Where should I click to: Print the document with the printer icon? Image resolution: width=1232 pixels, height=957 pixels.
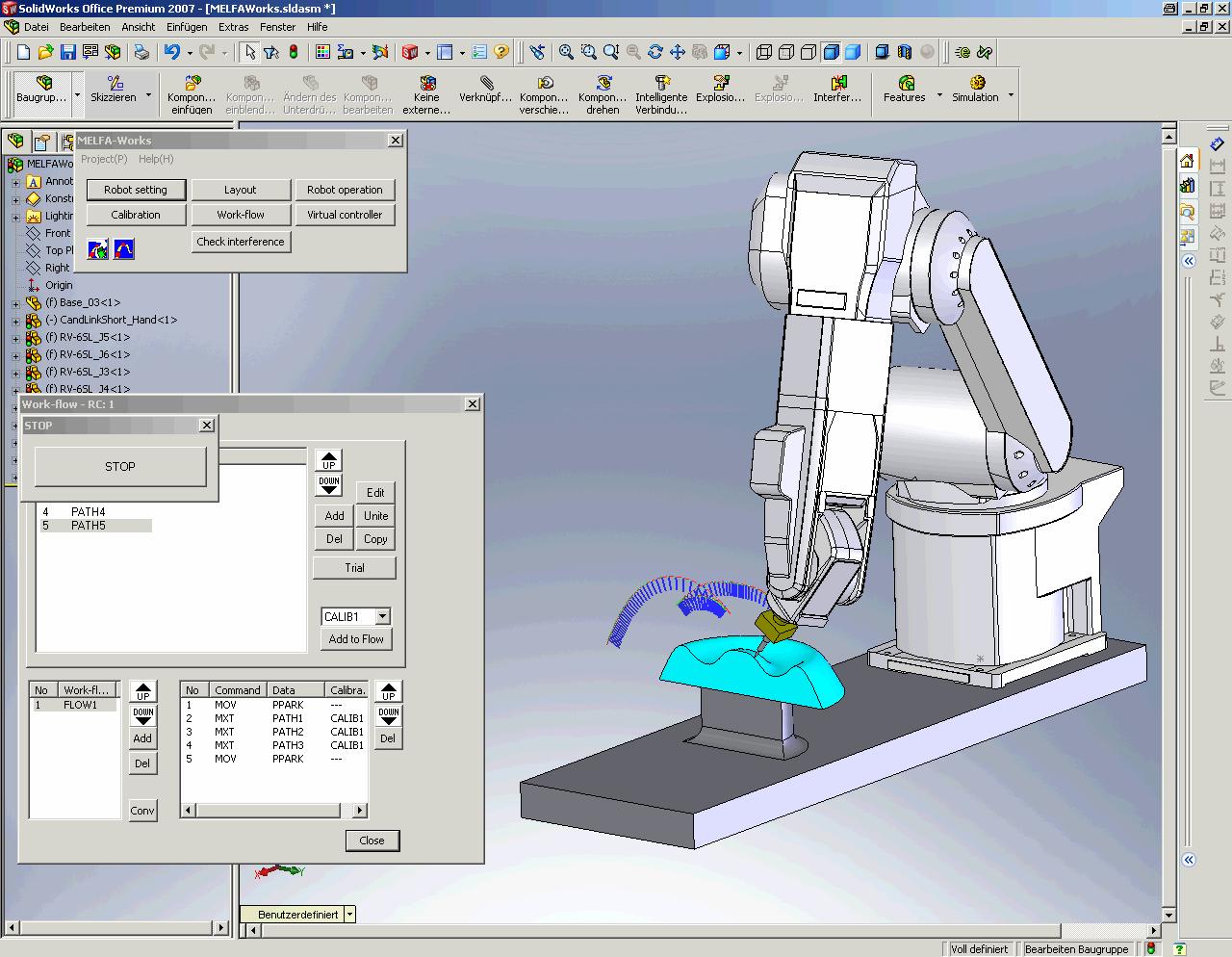pyautogui.click(x=141, y=52)
